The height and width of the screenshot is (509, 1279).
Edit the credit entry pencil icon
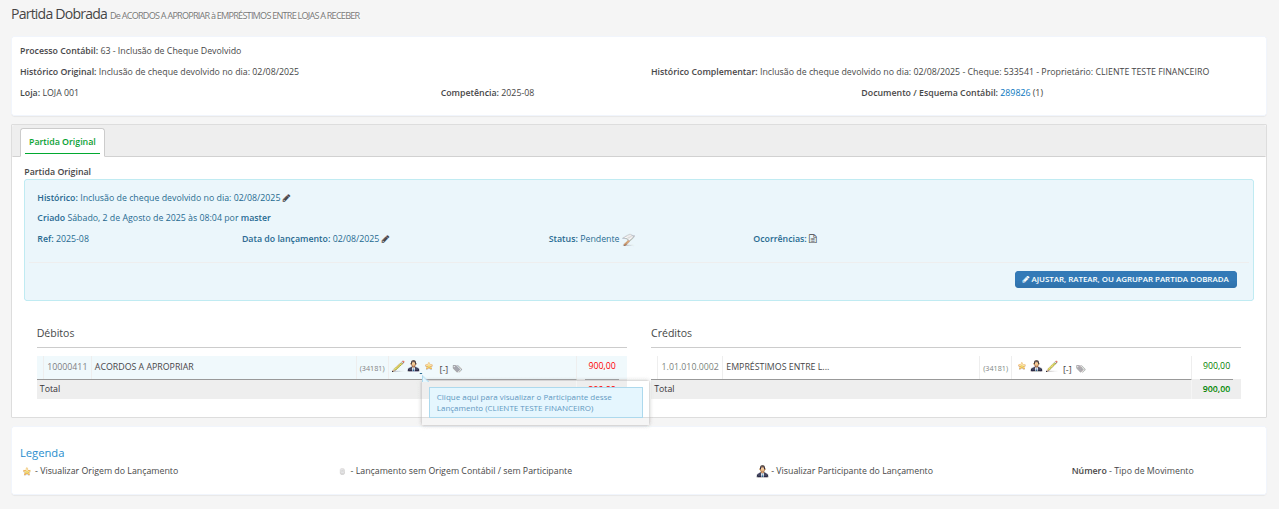(x=1051, y=367)
